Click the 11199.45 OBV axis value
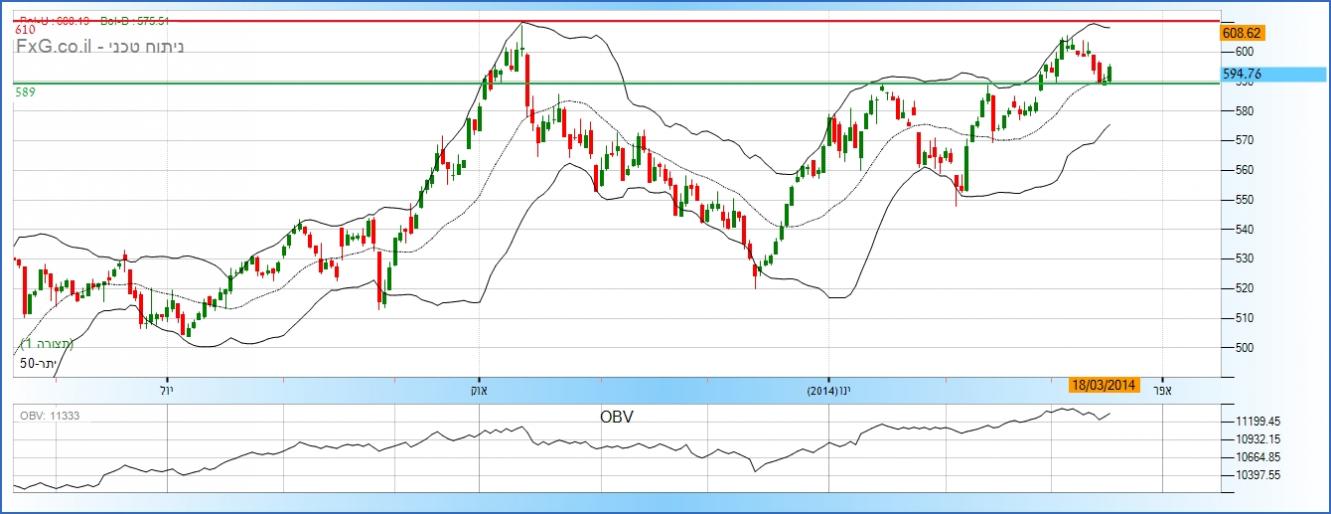 (x=1253, y=422)
